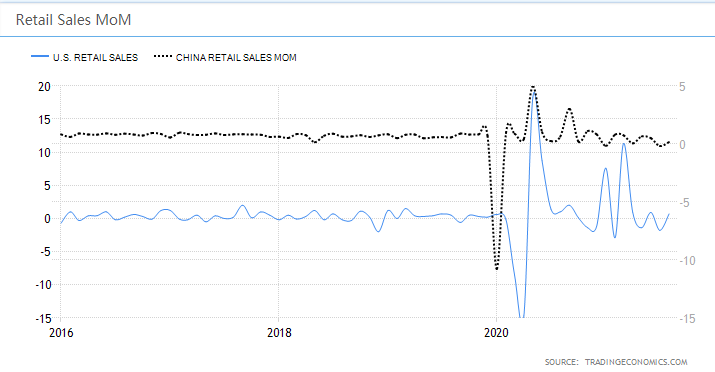Select the 2016 x-axis label
Viewport: 715px width, 372px height.
pyautogui.click(x=61, y=333)
